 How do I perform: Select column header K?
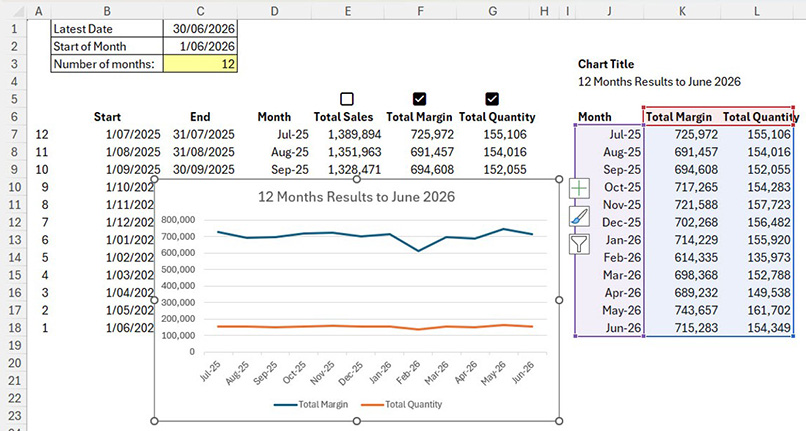[682, 11]
